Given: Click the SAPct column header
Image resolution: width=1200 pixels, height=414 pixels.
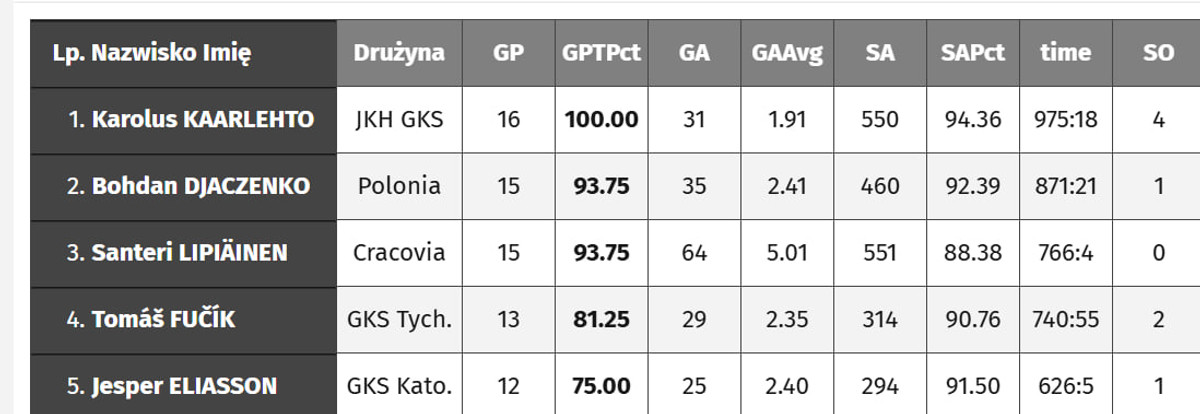Looking at the screenshot, I should 973,53.
